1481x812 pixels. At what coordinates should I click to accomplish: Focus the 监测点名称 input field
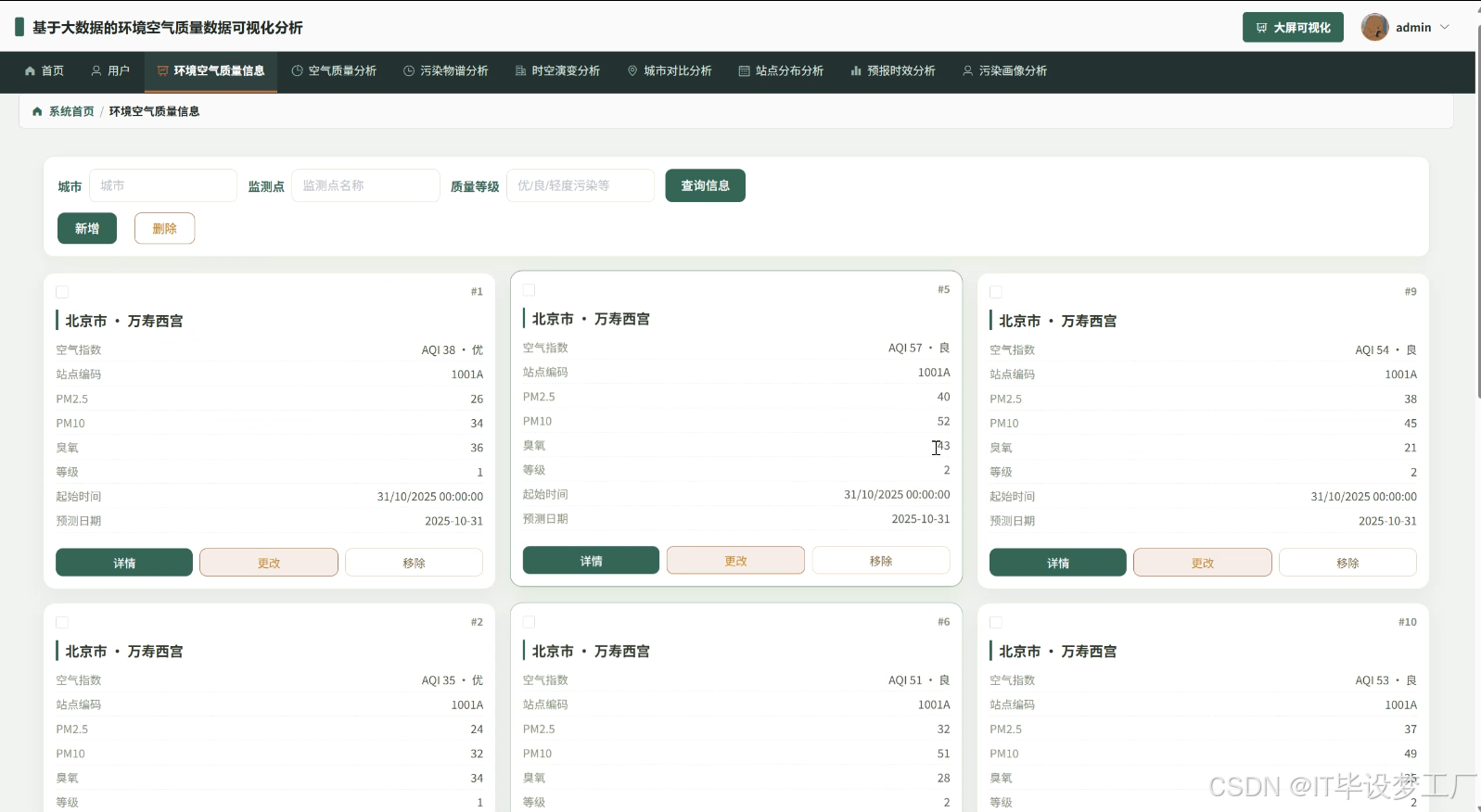point(365,185)
